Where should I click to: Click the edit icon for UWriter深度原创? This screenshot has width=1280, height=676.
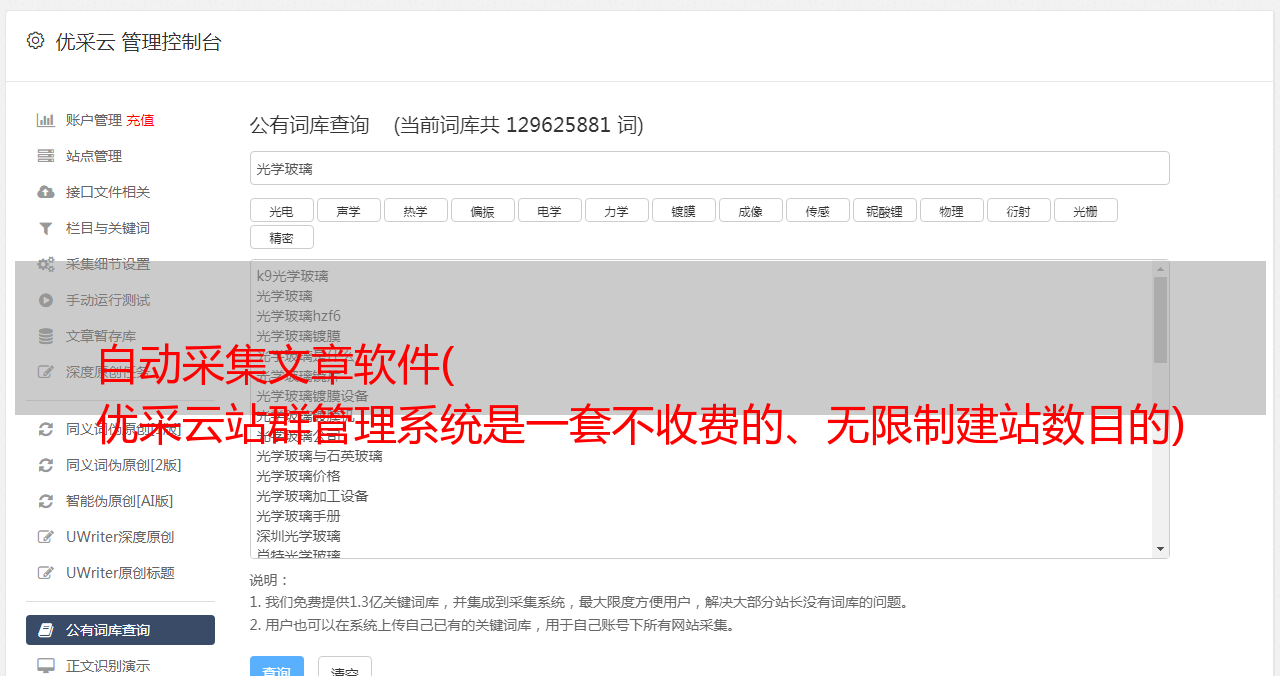45,537
